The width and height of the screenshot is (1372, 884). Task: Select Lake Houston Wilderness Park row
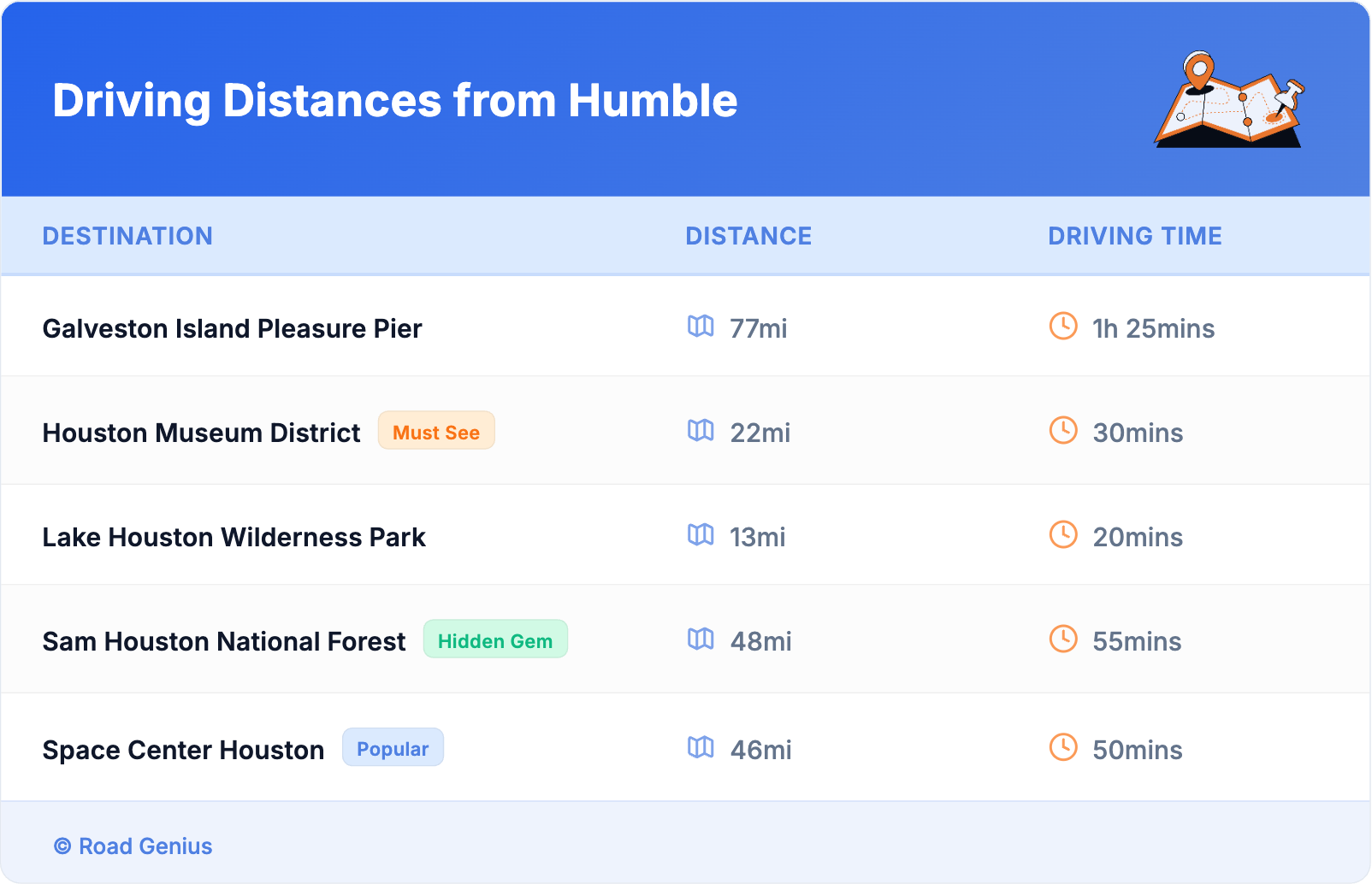coord(234,538)
